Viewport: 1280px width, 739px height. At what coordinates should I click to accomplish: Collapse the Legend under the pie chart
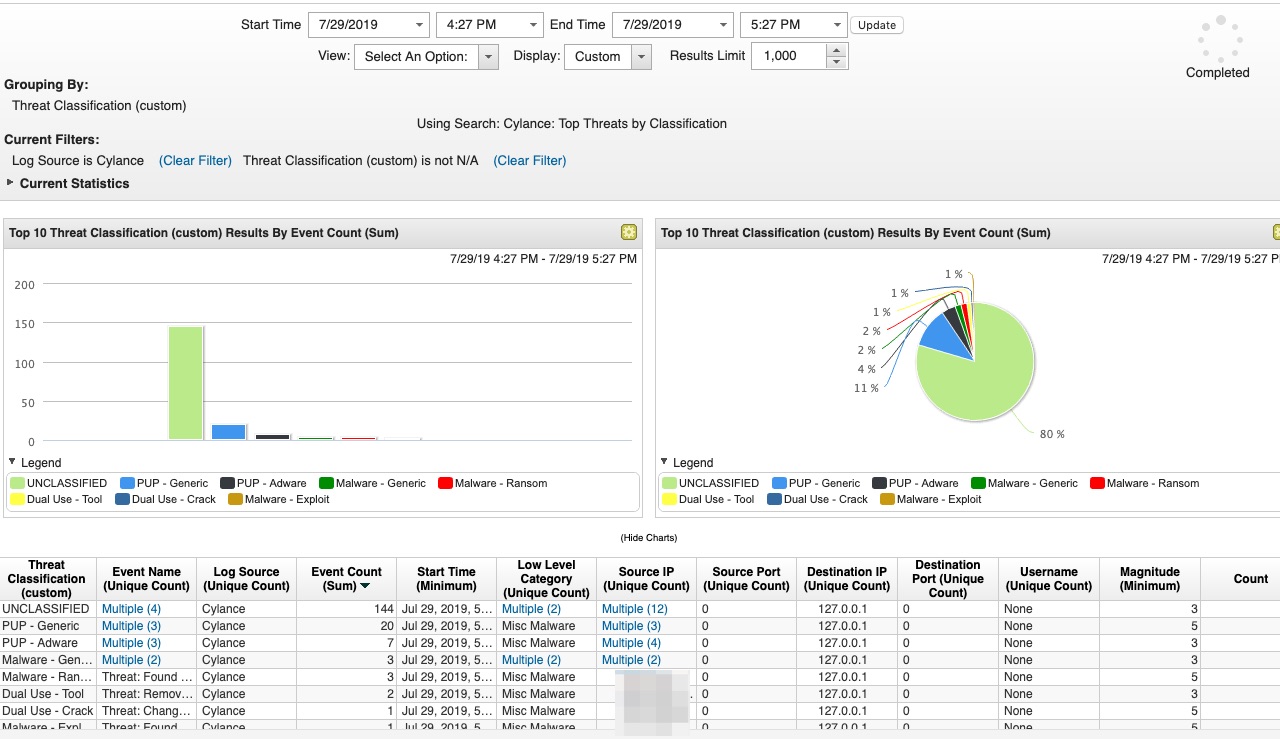pos(665,461)
